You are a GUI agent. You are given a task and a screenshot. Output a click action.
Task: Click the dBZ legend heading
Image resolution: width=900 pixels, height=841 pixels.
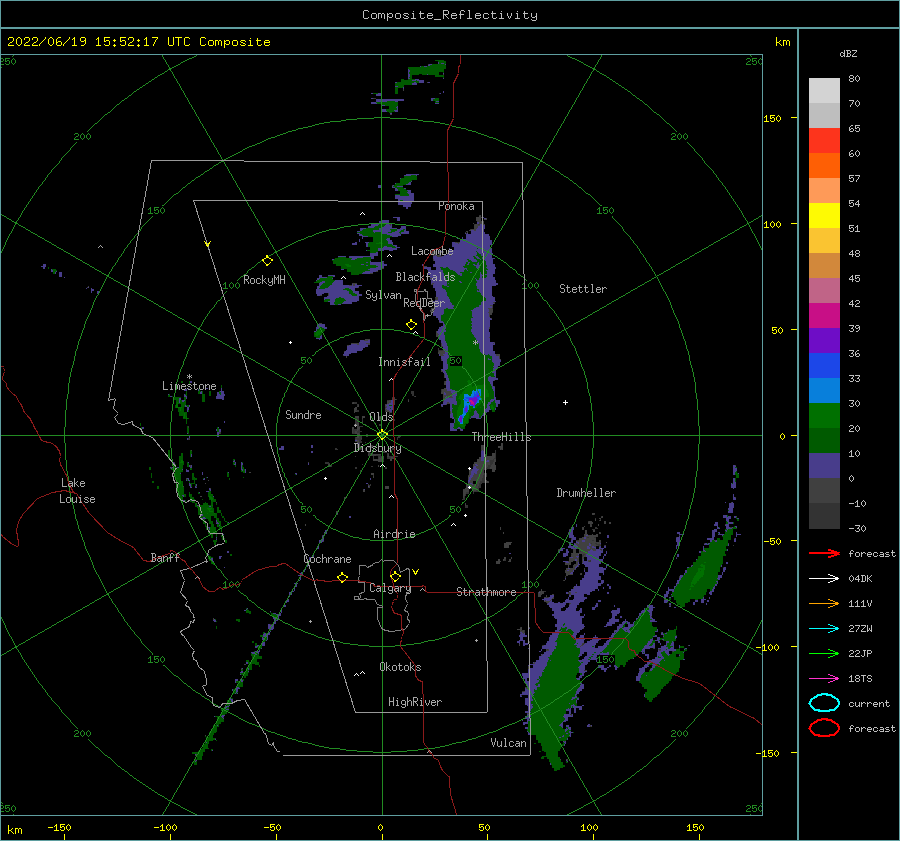tap(848, 53)
